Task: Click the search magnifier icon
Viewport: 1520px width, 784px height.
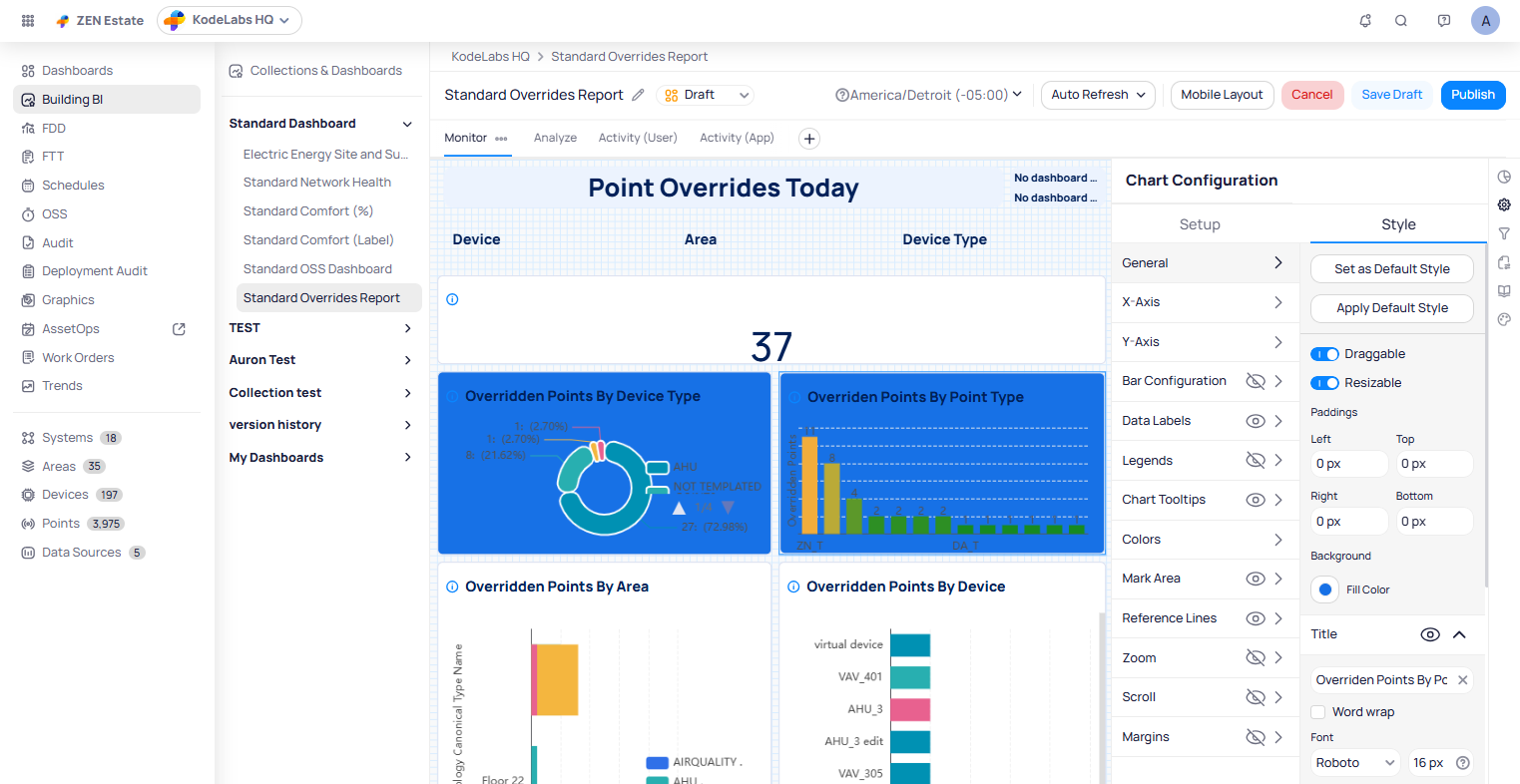Action: tap(1401, 21)
